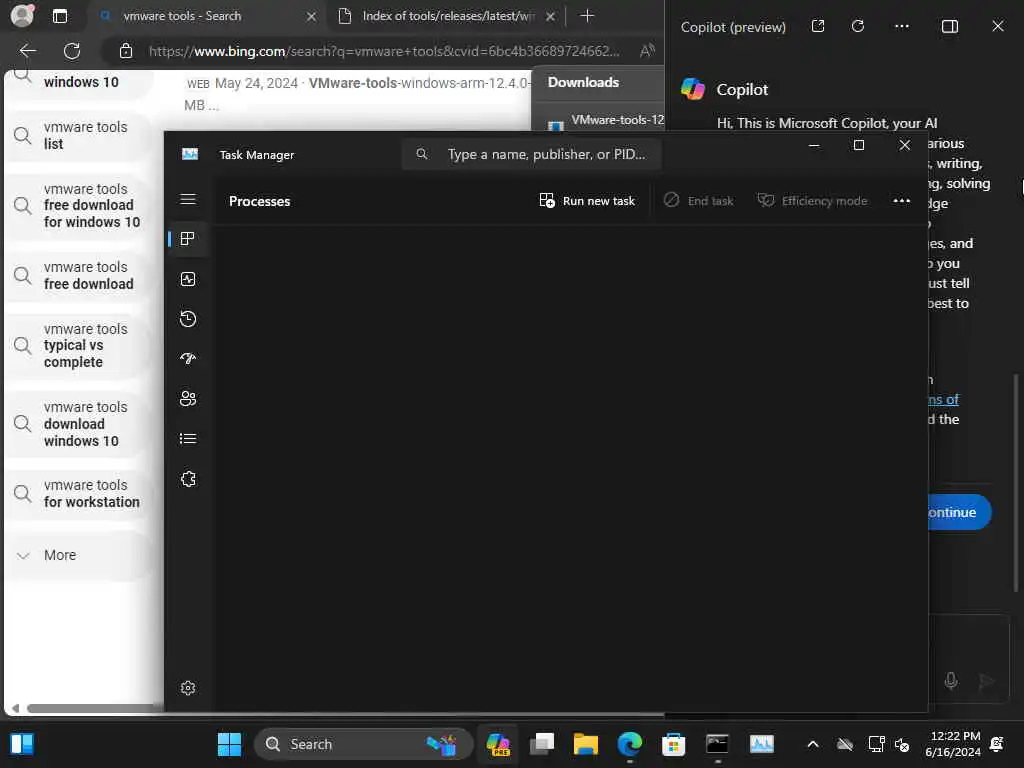
Task: Click Task Manager app icon in title bar
Action: [x=190, y=154]
